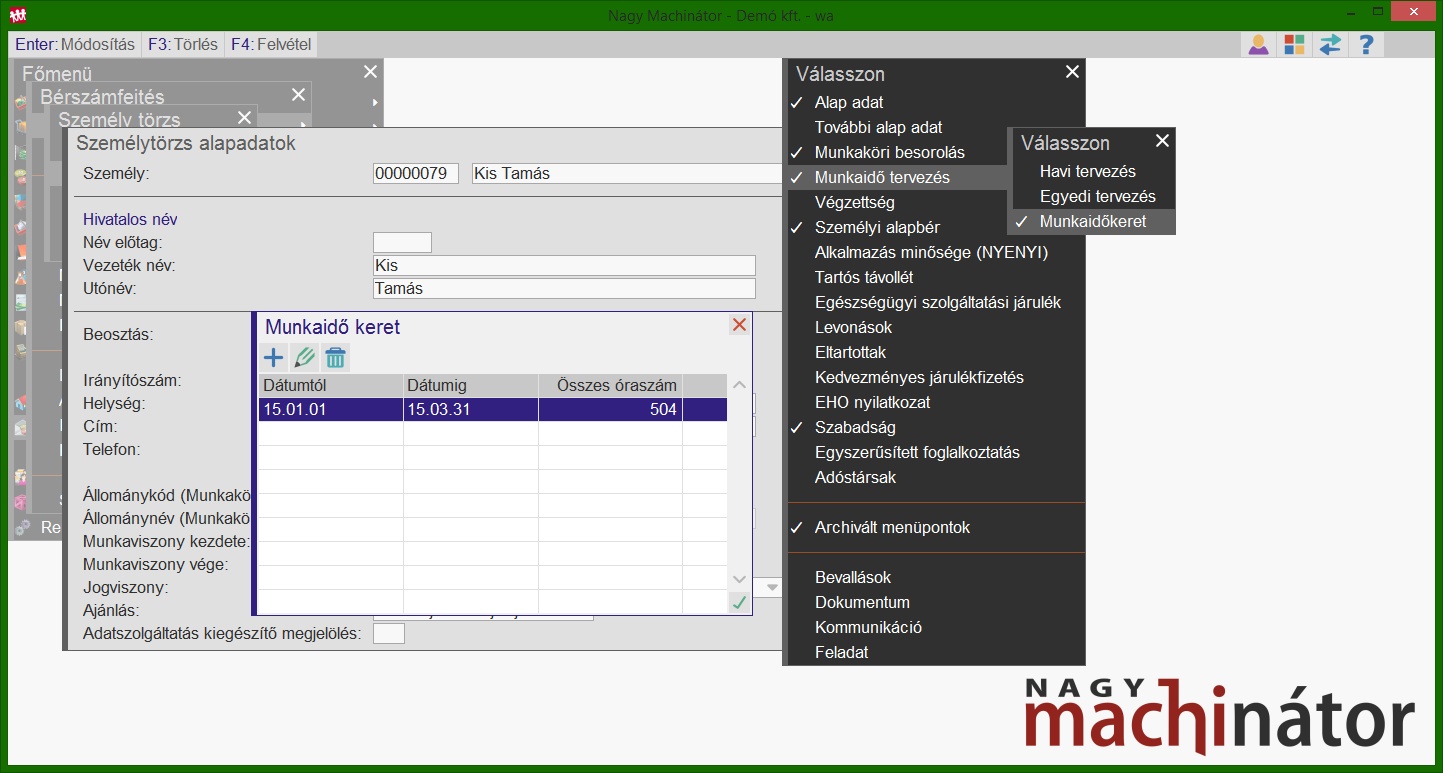The image size is (1443, 773).
Task: Open the EHO nyilatkozat entry
Action: pyautogui.click(x=935, y=402)
